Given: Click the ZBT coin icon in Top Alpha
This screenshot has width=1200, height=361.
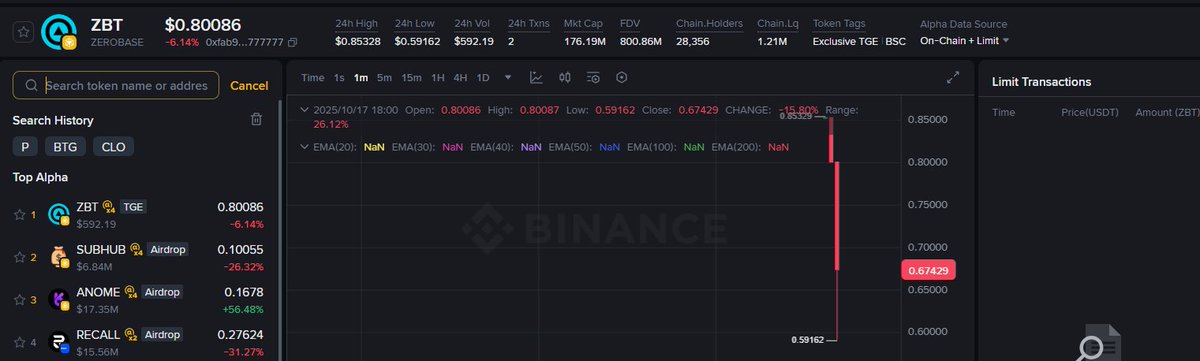Looking at the screenshot, I should [59, 214].
